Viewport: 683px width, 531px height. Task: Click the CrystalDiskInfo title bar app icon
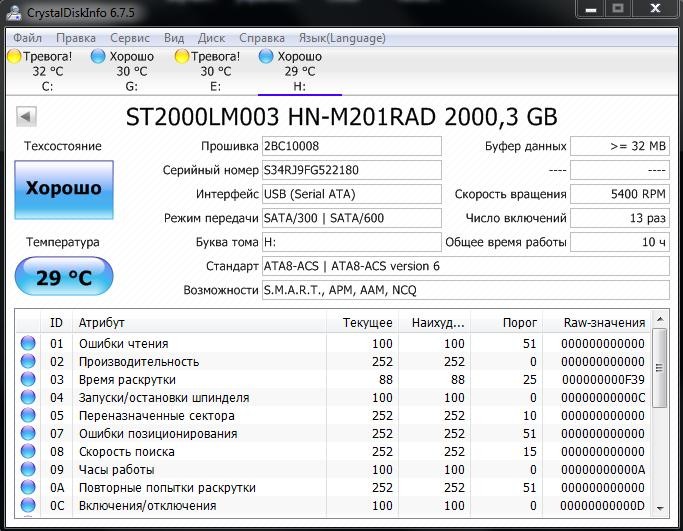click(x=14, y=12)
